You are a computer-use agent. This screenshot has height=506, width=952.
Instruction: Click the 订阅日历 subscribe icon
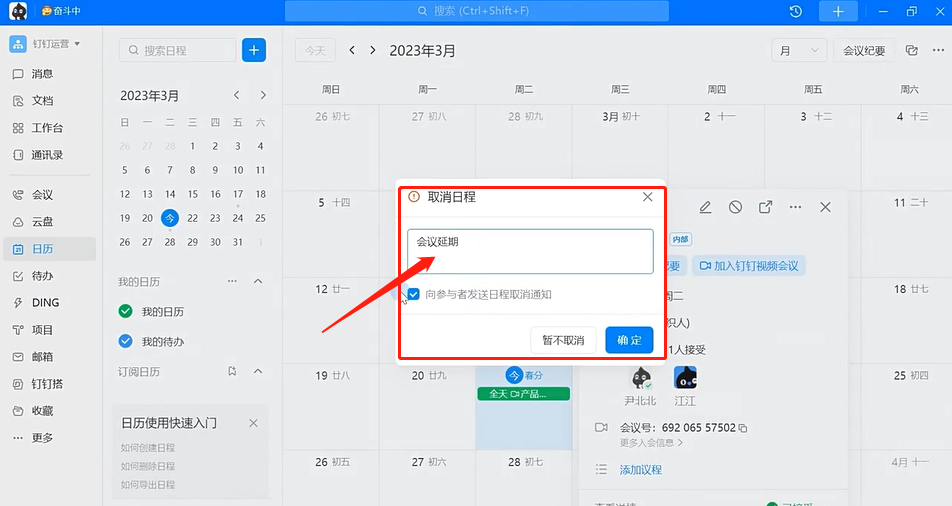(232, 371)
